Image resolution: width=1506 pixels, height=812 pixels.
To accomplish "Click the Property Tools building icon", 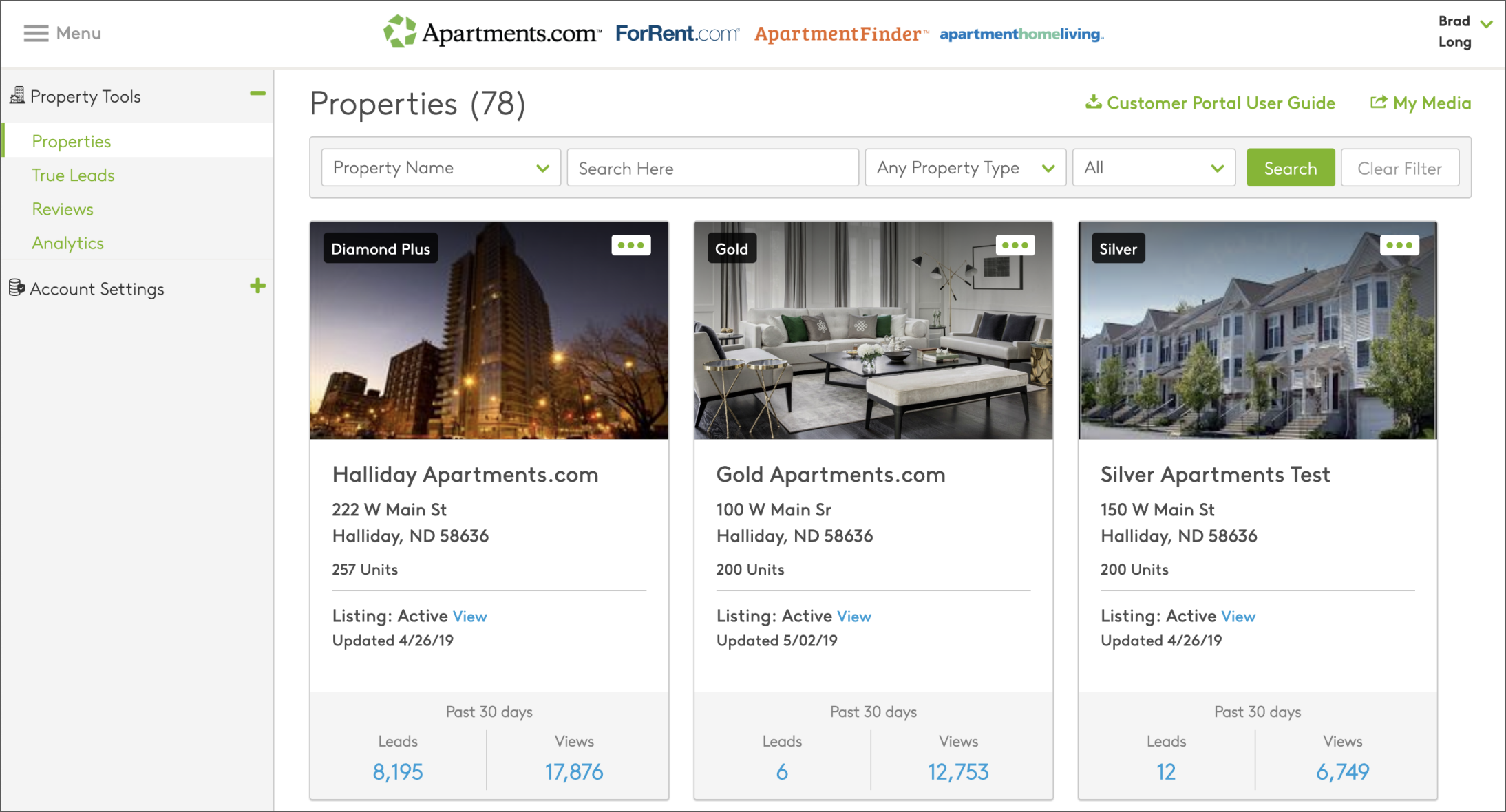I will click(x=17, y=96).
